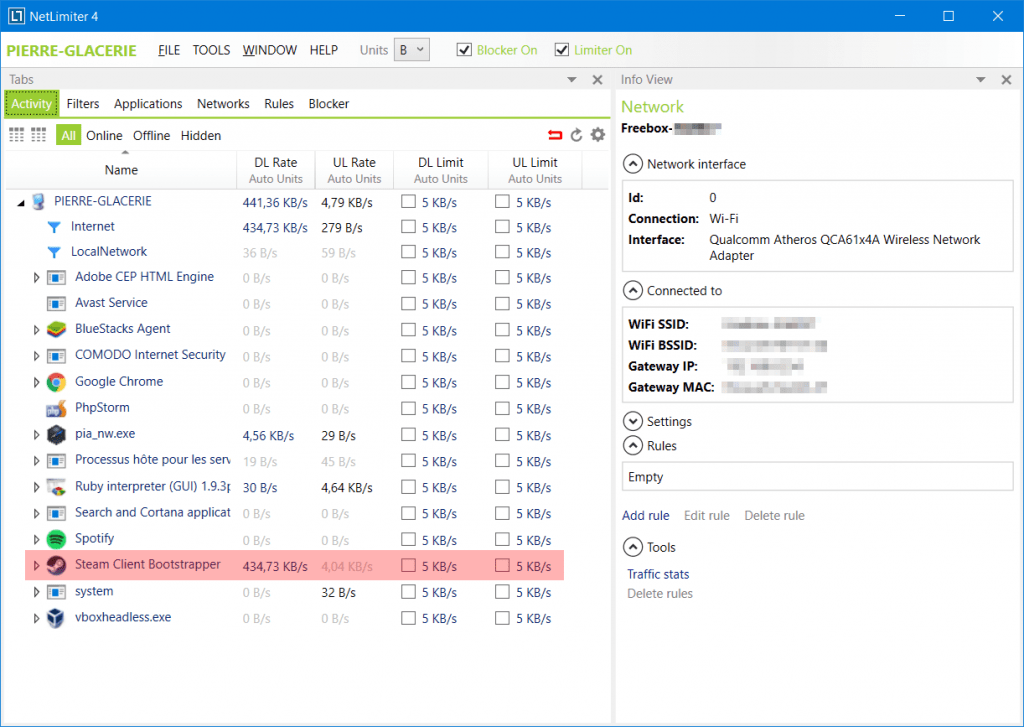Collapse the PIERRE-GLACERIE tree node

tap(21, 202)
